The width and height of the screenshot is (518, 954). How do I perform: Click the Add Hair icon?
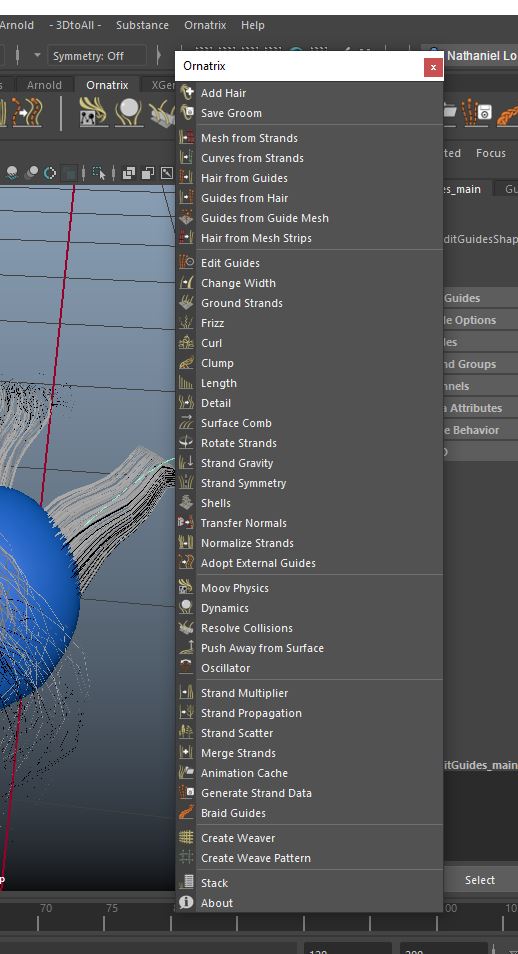tap(186, 92)
